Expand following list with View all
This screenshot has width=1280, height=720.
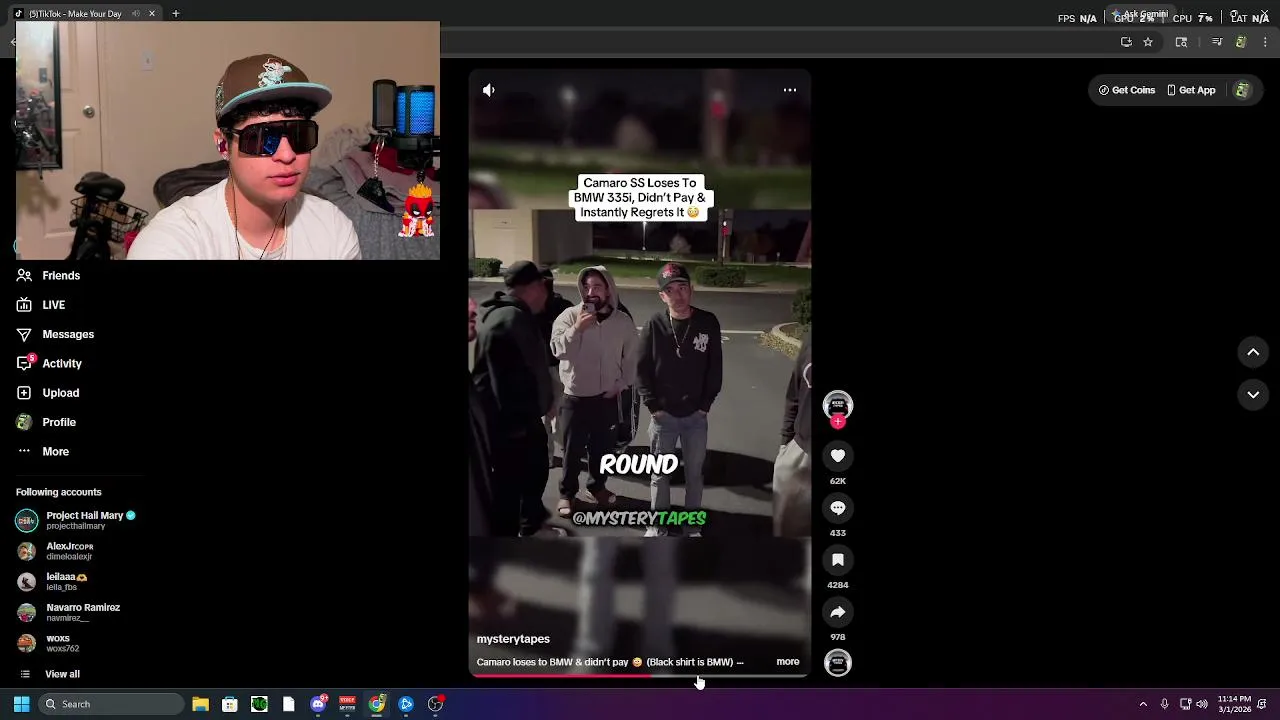click(x=50, y=674)
